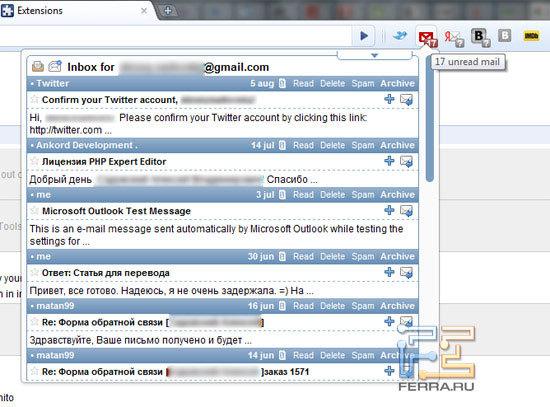The width and height of the screenshot is (550, 407).
Task: Attachment icon on matan99 16 jun header
Action: point(282,306)
